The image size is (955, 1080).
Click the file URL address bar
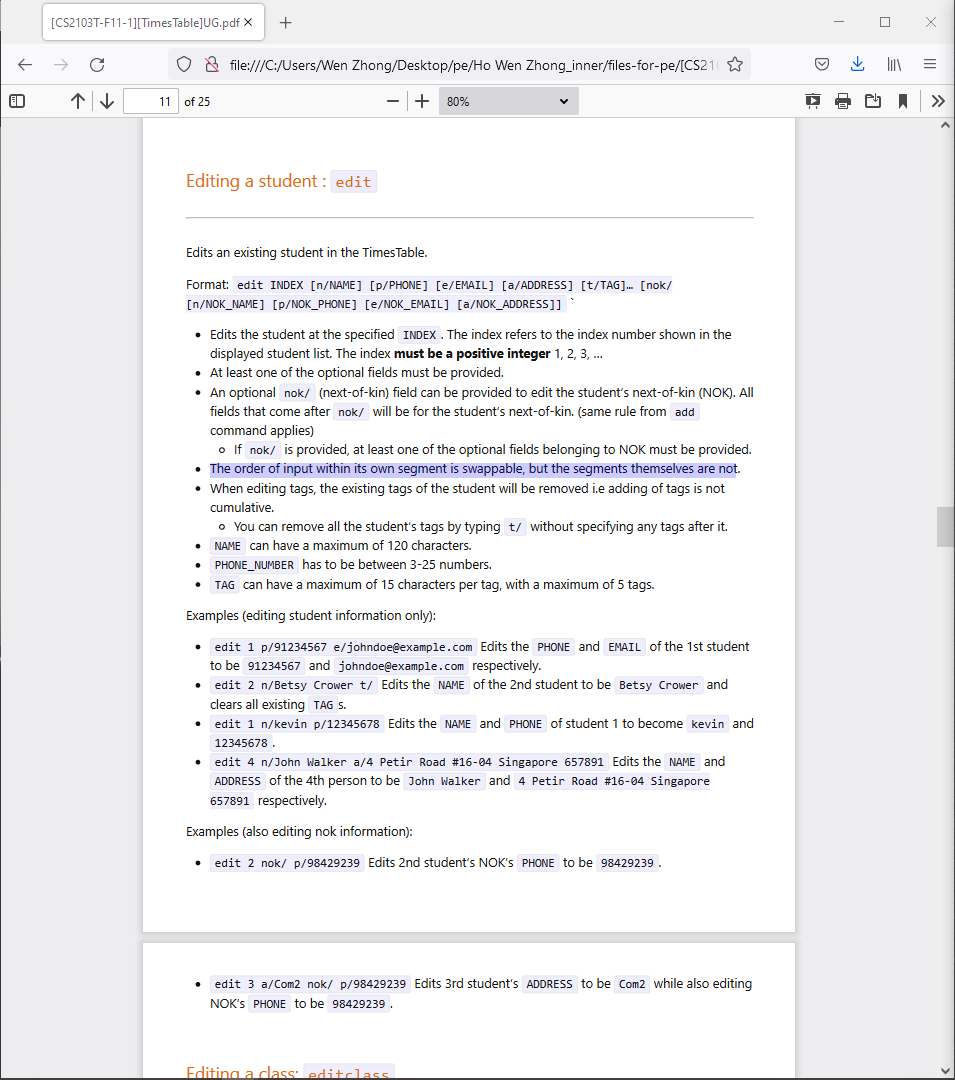472,65
